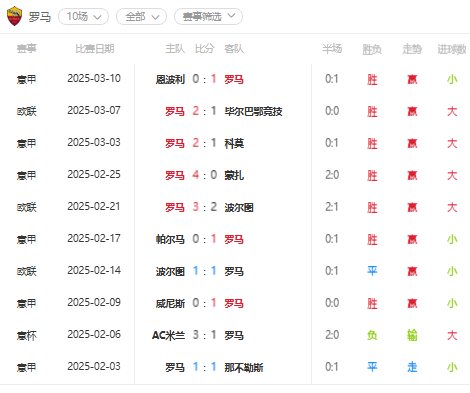Screen dimensions: 470x393
Task: Open 蒙扎 team from 4:0 match
Action: (x=234, y=175)
